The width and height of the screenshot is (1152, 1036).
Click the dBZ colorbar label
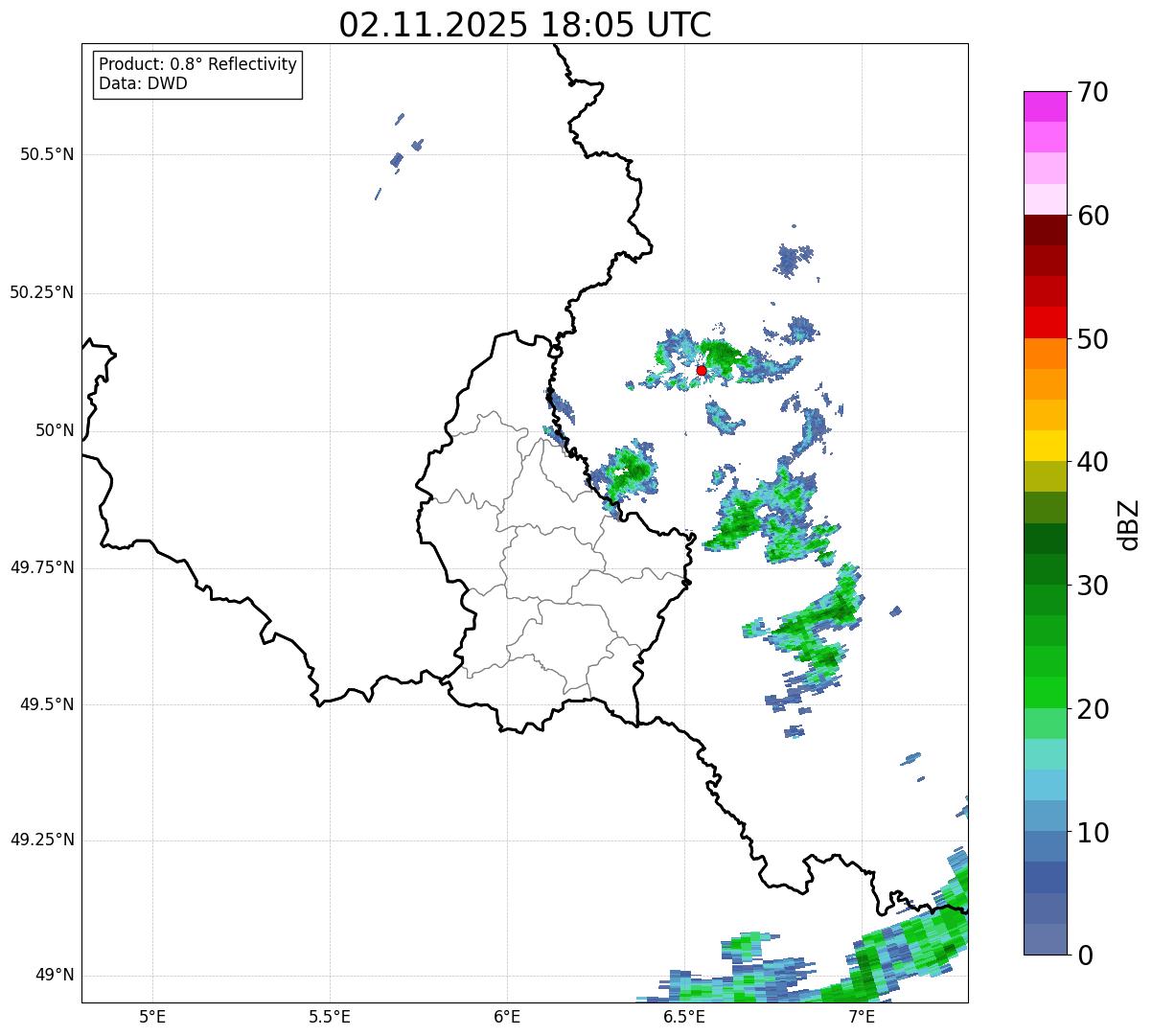tap(1129, 524)
